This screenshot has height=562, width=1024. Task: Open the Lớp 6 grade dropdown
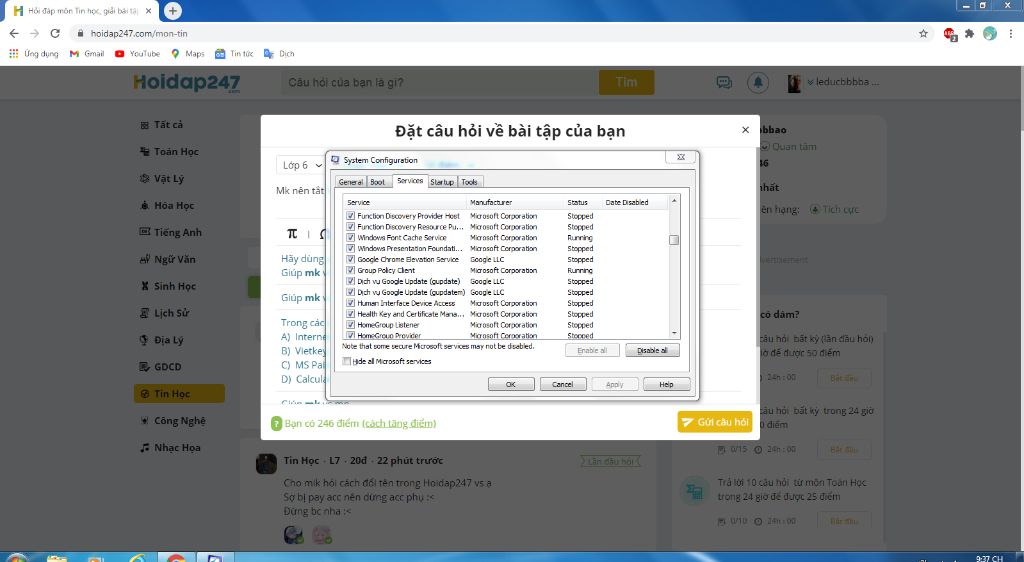pyautogui.click(x=301, y=165)
